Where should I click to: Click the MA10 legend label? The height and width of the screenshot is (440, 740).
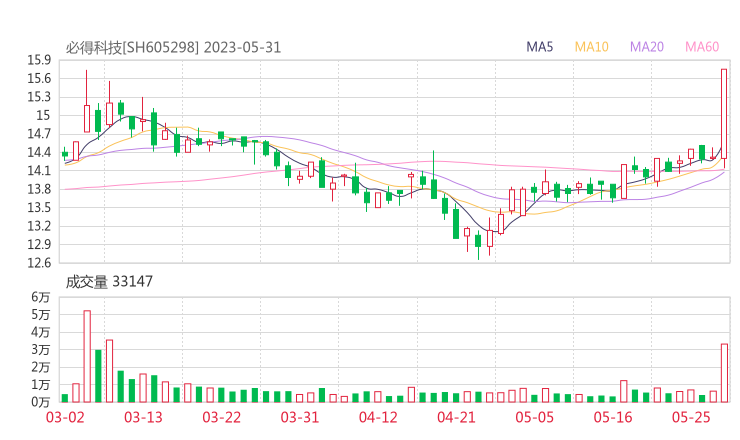pyautogui.click(x=591, y=47)
